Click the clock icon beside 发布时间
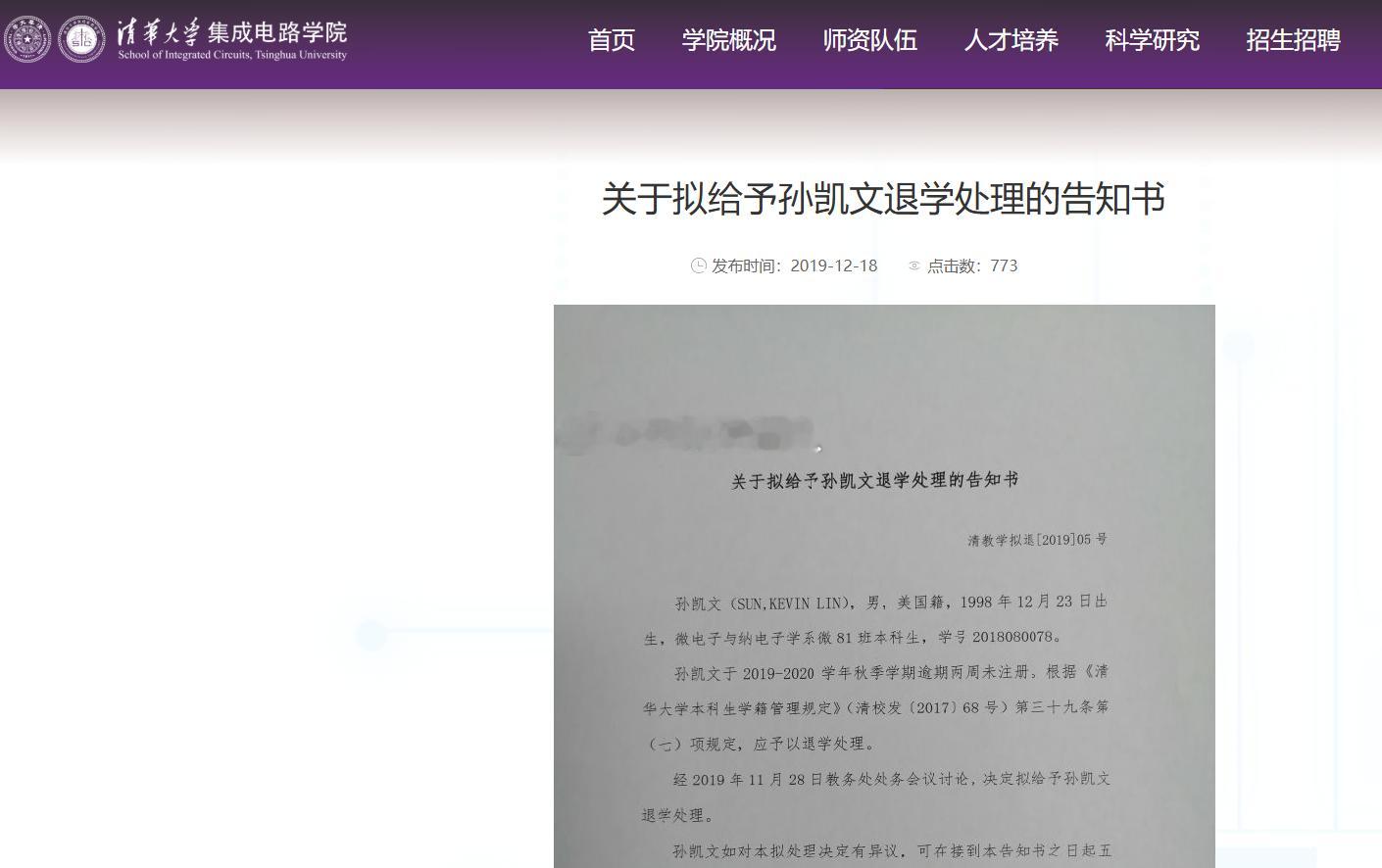This screenshot has height=868, width=1382. [x=699, y=265]
